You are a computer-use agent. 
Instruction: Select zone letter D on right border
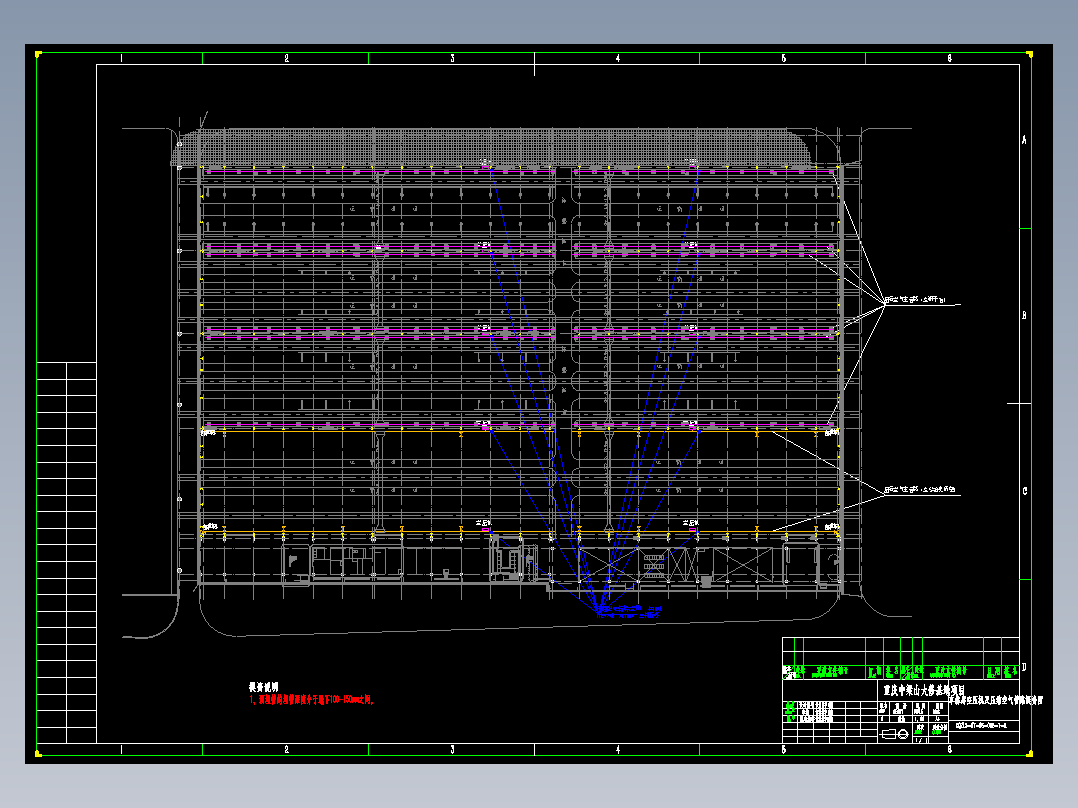coord(1024,667)
